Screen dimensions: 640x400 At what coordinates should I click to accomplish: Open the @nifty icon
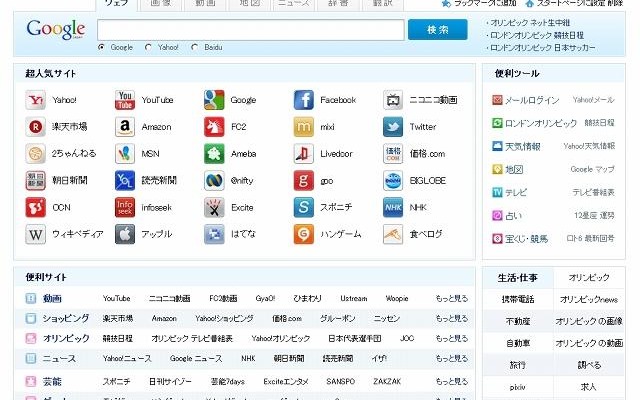[x=214, y=181]
